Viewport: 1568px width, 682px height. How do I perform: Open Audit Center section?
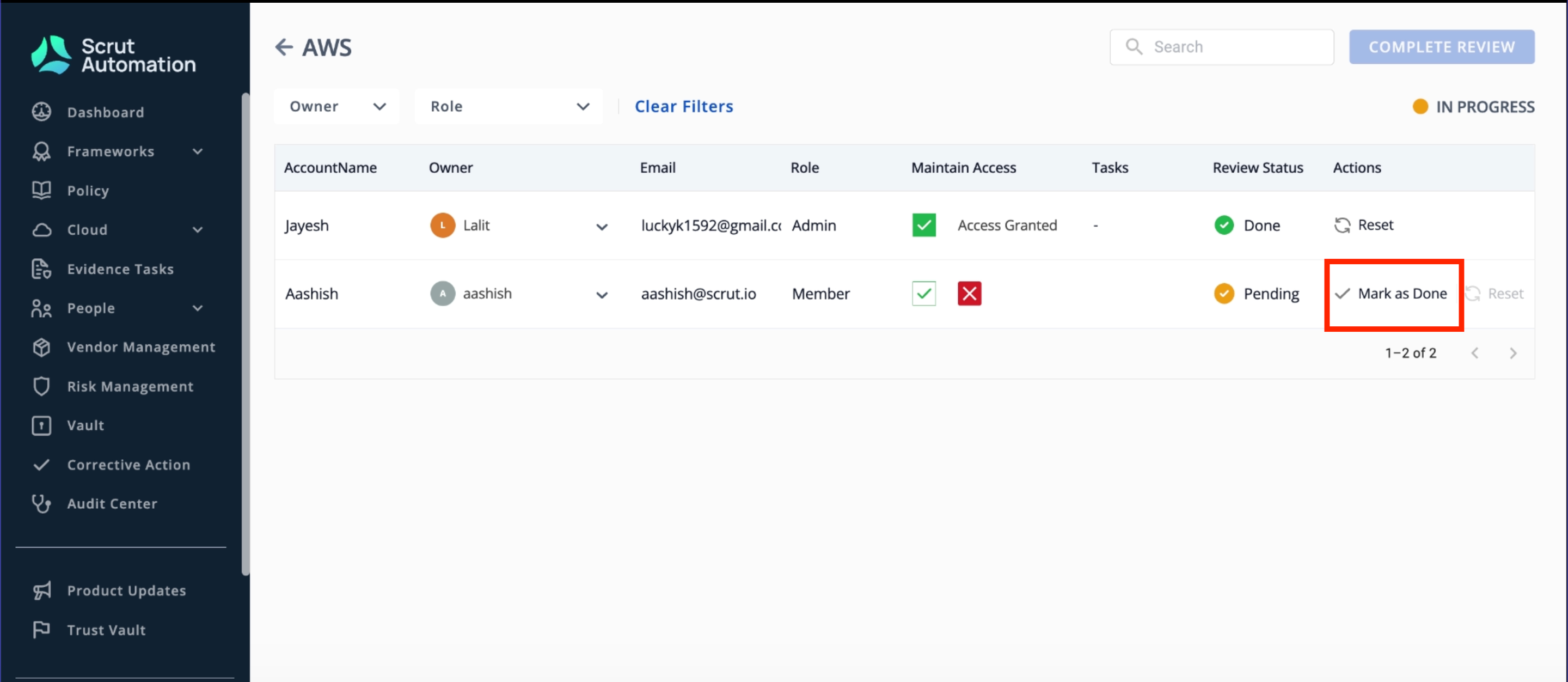point(112,503)
